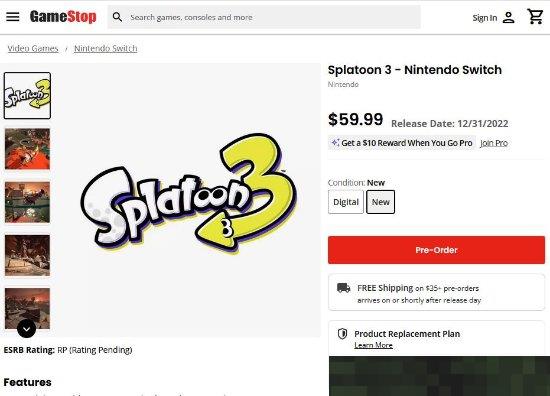
Task: Click the Pro reward sparkle icon
Action: click(x=335, y=142)
